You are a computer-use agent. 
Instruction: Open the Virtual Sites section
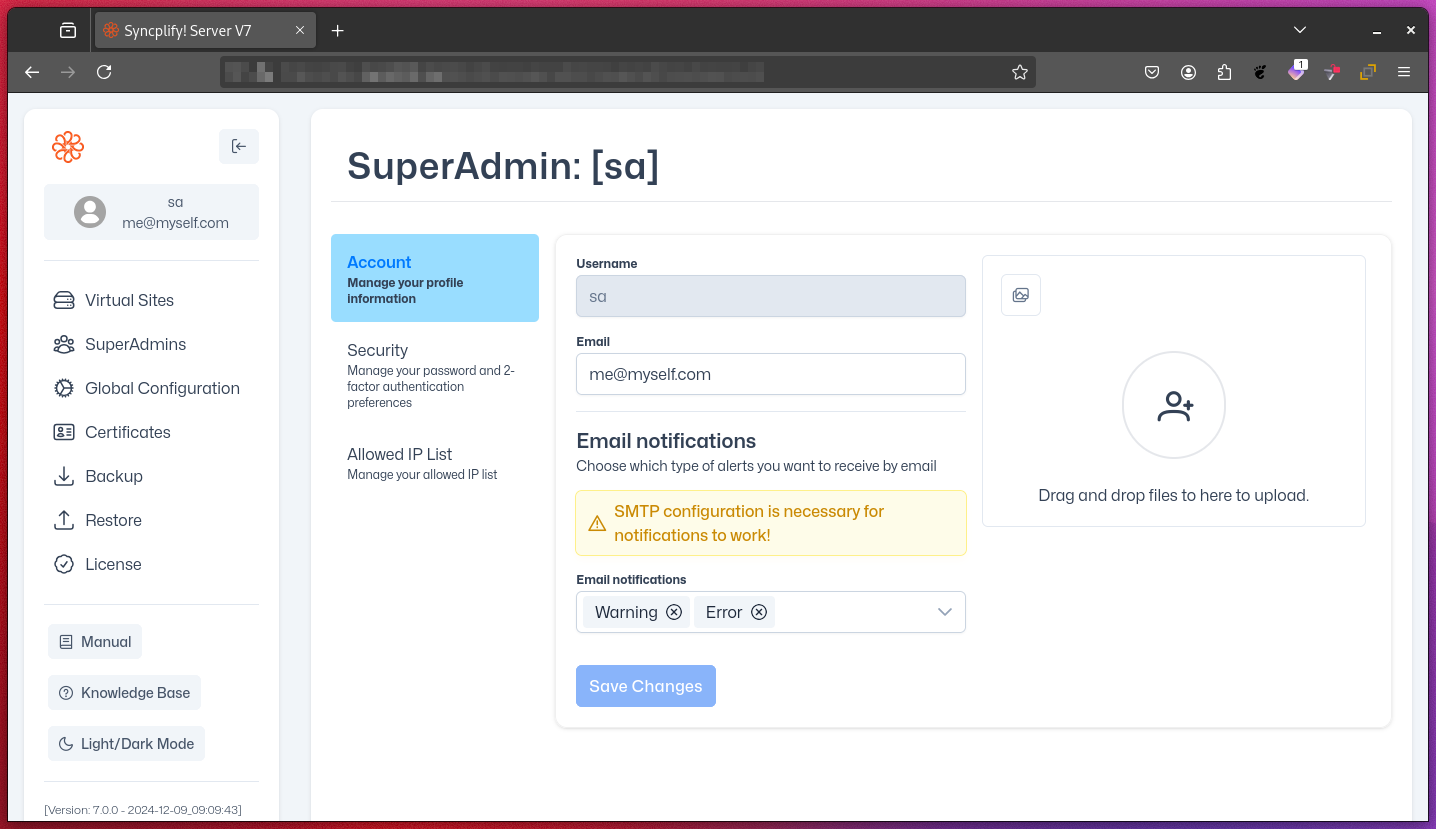tap(128, 300)
